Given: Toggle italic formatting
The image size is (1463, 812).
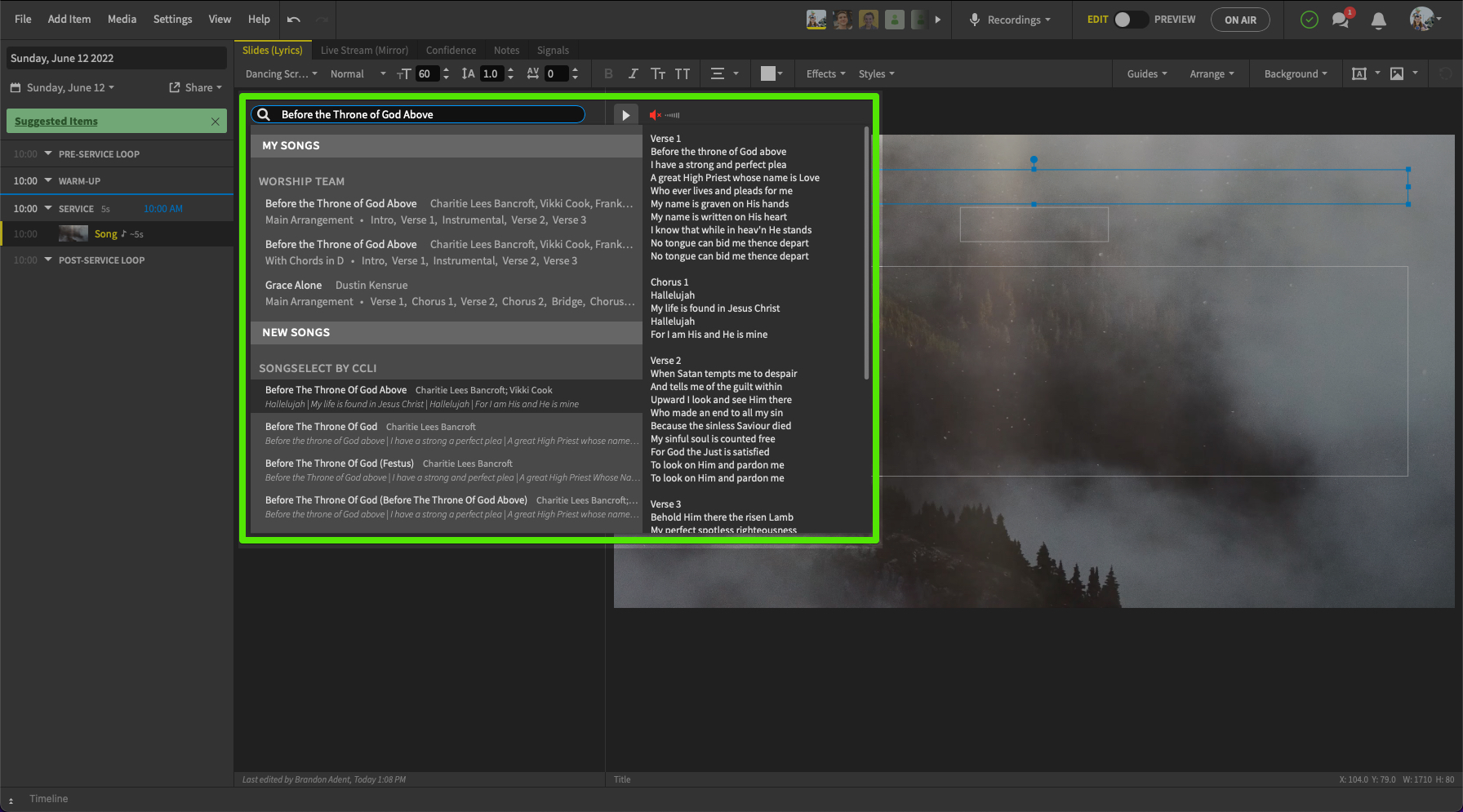Looking at the screenshot, I should click(x=633, y=73).
